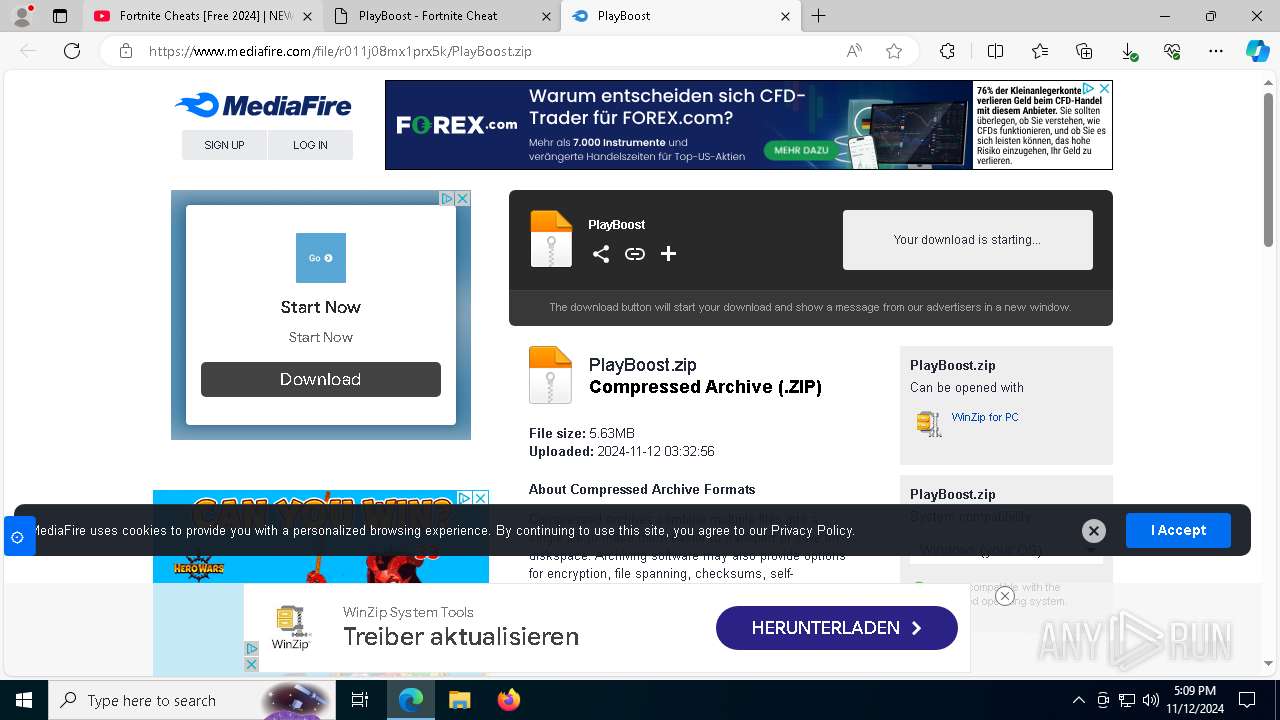Add page to favorites with the star icon
This screenshot has width=1280, height=720.
[x=894, y=51]
